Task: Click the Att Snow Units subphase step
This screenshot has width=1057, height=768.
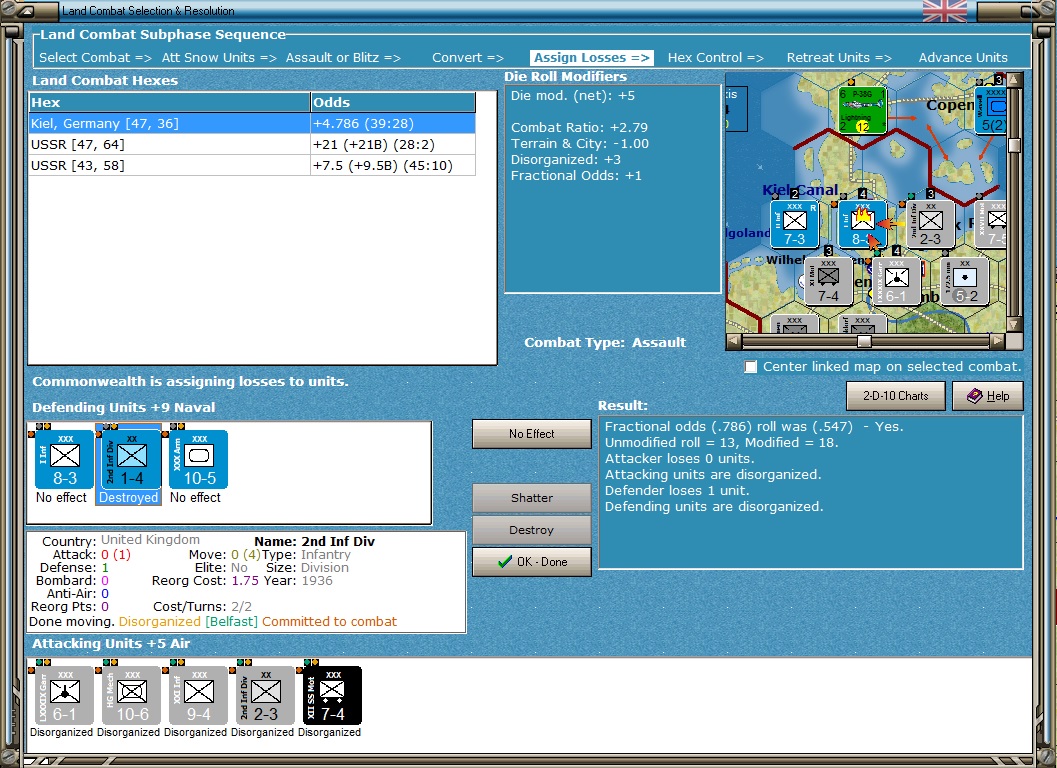Action: (219, 57)
